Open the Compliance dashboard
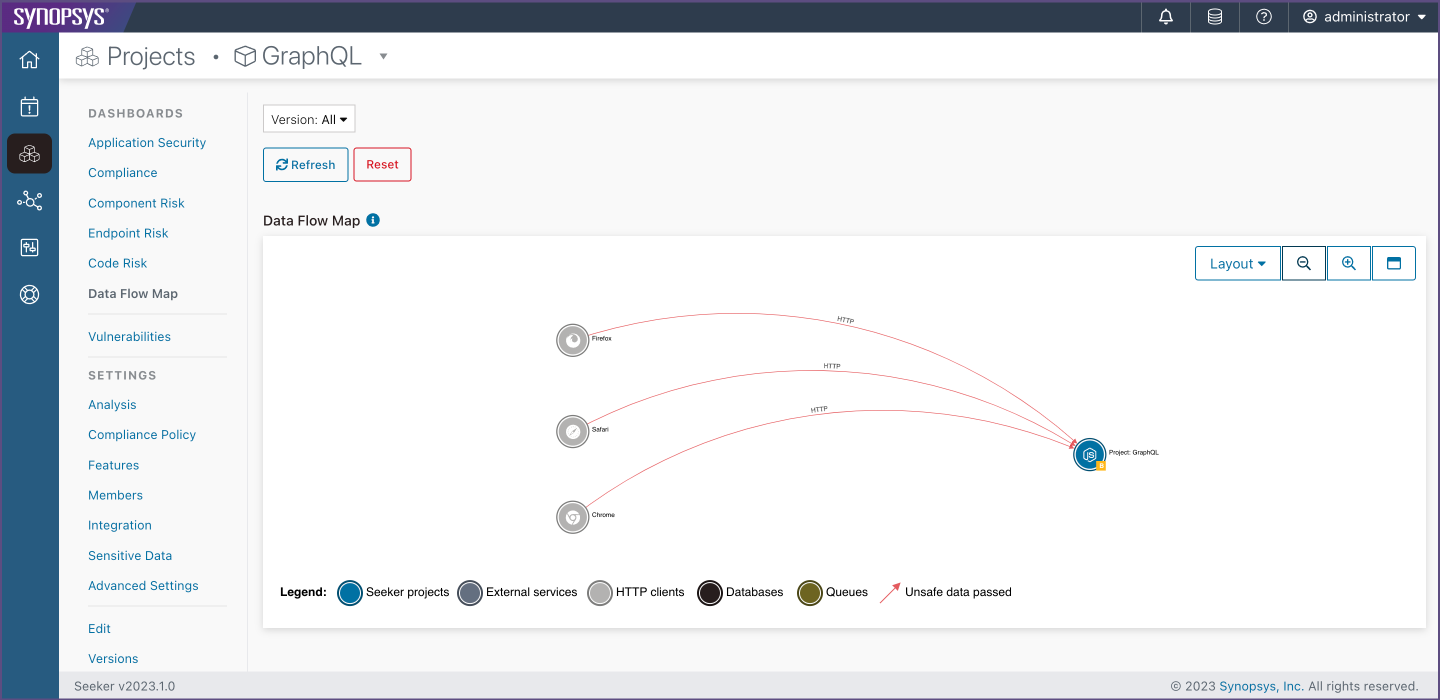Screen dimensions: 1440x700 pos(123,173)
